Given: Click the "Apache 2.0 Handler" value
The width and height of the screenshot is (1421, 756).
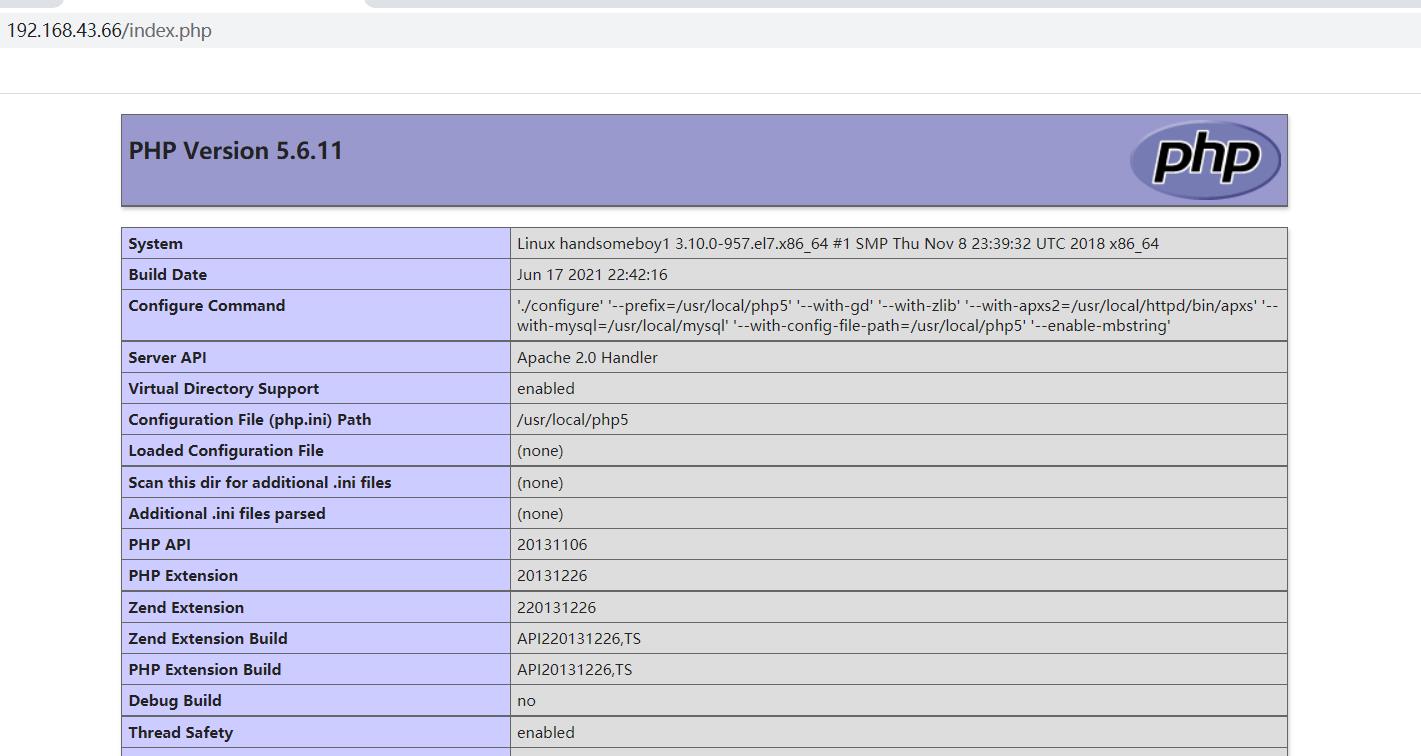Looking at the screenshot, I should [587, 358].
